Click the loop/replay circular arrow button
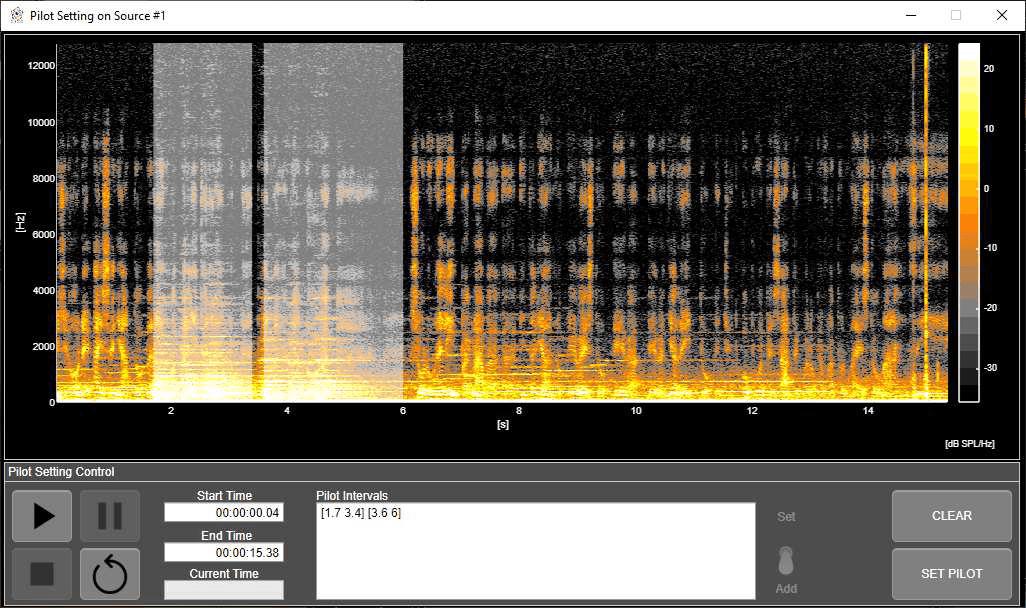Viewport: 1026px width, 608px height. (x=110, y=574)
